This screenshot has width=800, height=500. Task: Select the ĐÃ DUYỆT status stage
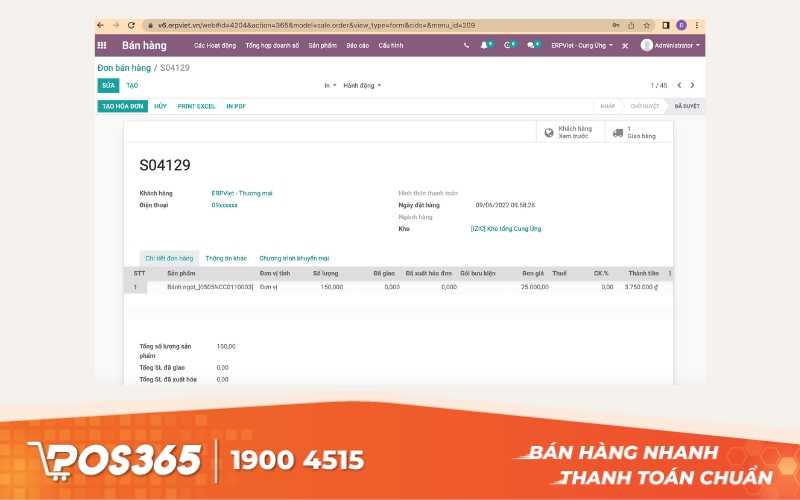687,106
